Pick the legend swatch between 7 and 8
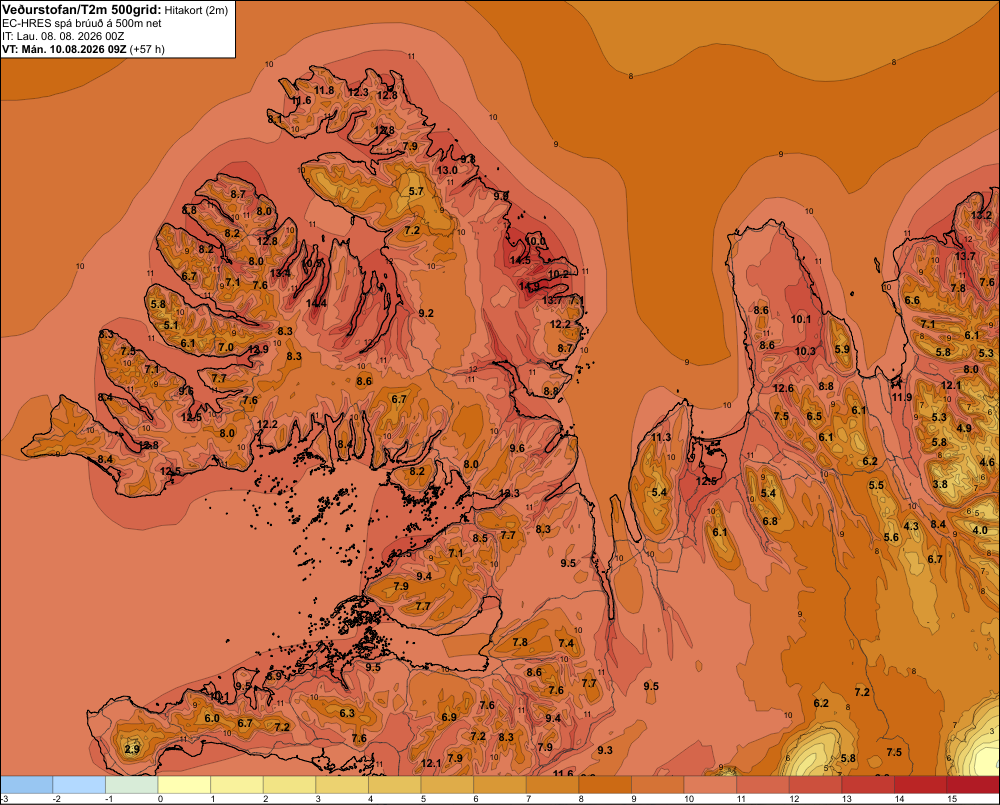 (552, 785)
